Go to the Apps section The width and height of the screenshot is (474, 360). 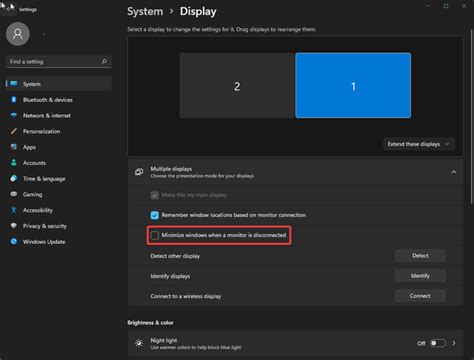pos(59,147)
